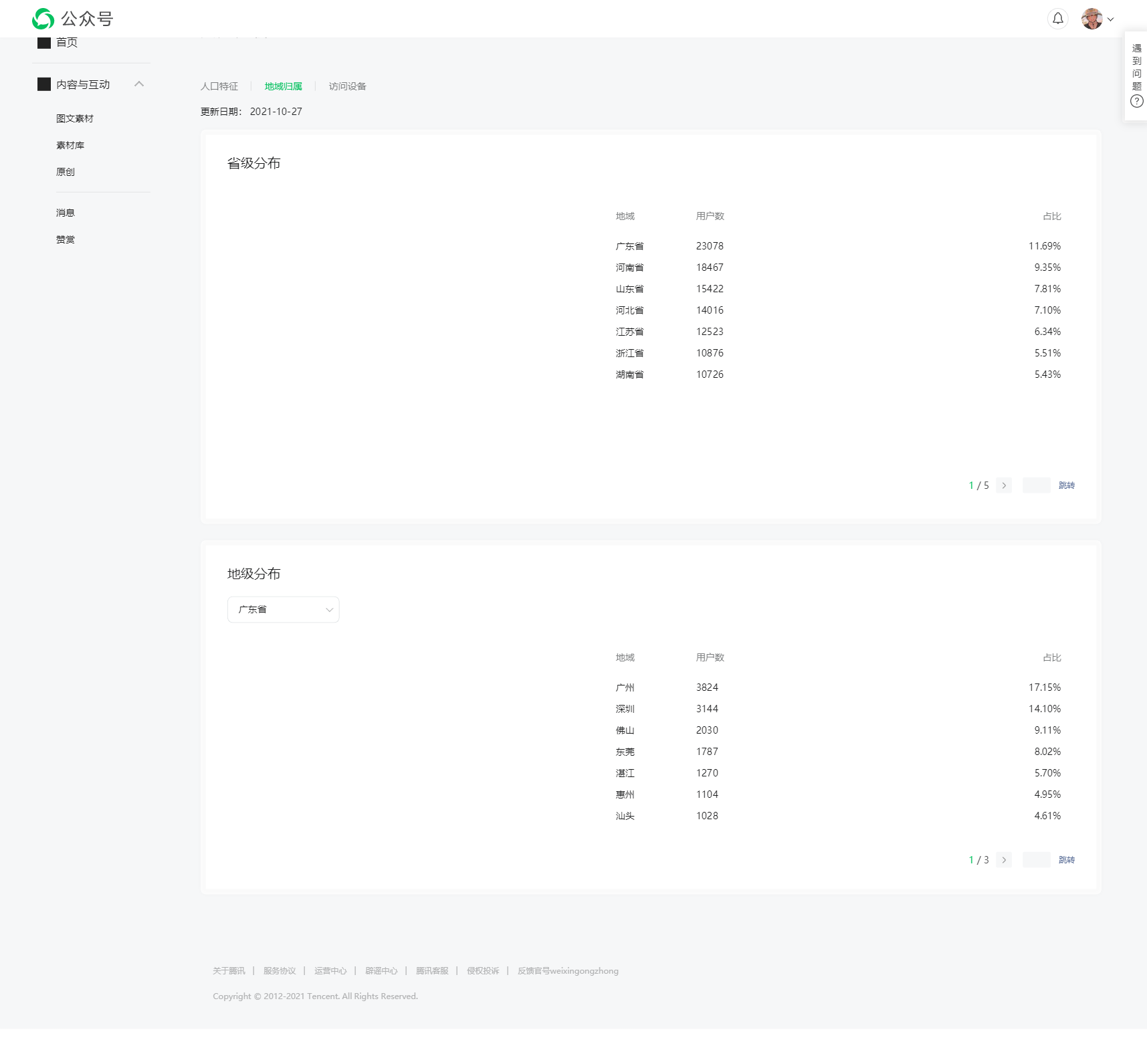Click the user avatar in header
This screenshot has height=1064, width=1147.
click(1091, 19)
